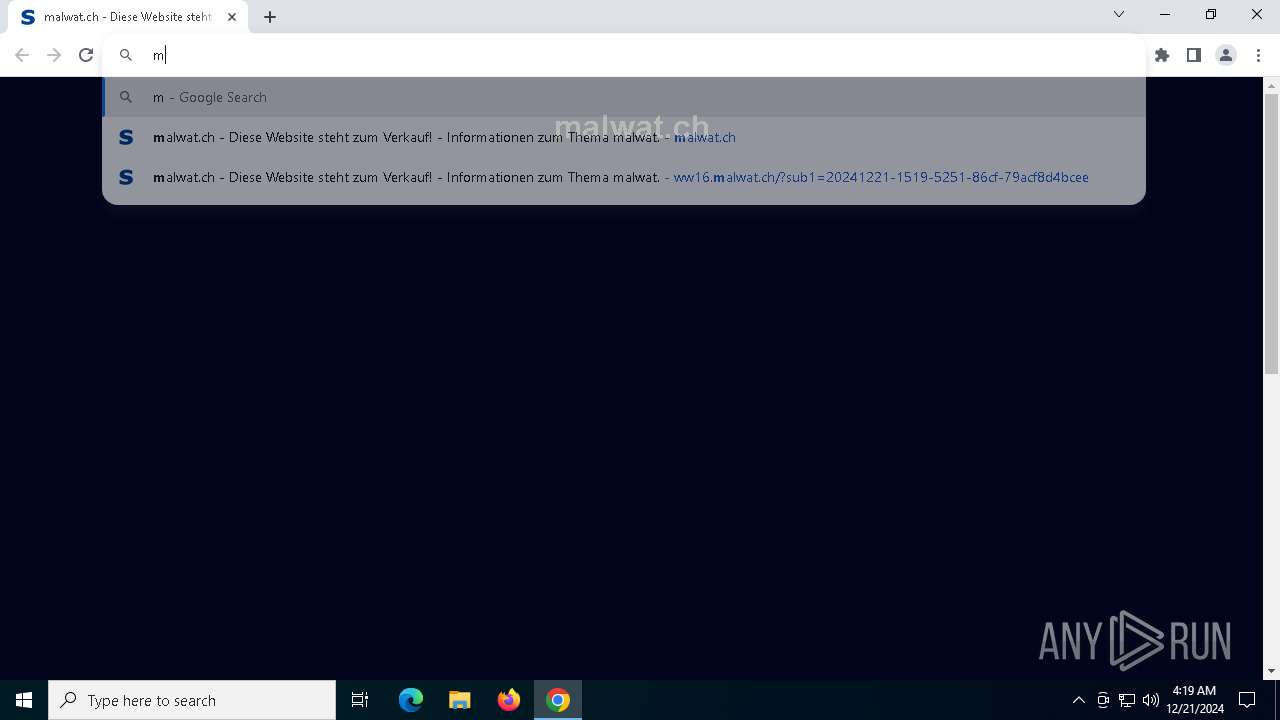Select the malwat.ch browser tab
Viewport: 1280px width, 720px height.
[x=128, y=17]
